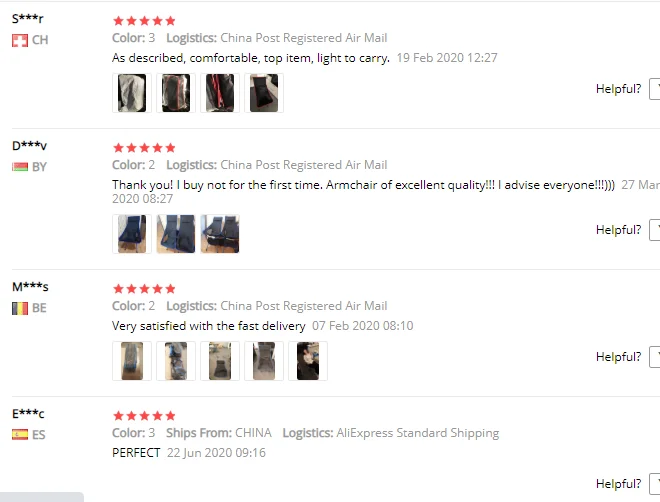Mark S***r's review as helpful
The width and height of the screenshot is (660, 502).
pyautogui.click(x=655, y=89)
